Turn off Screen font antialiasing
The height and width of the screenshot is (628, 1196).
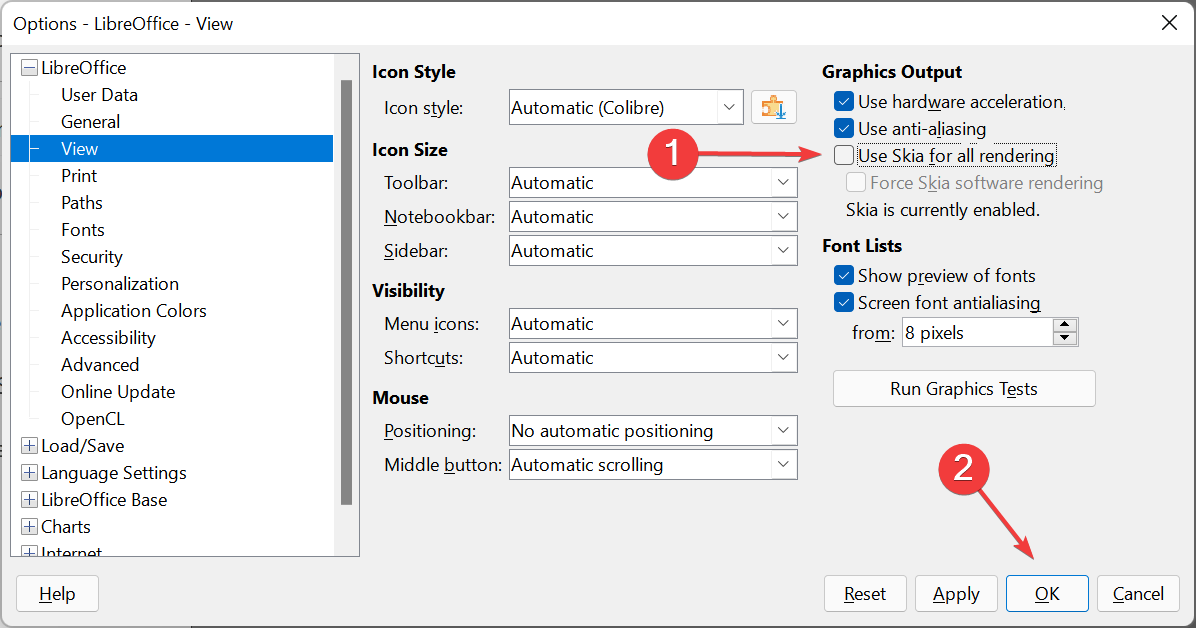844,302
